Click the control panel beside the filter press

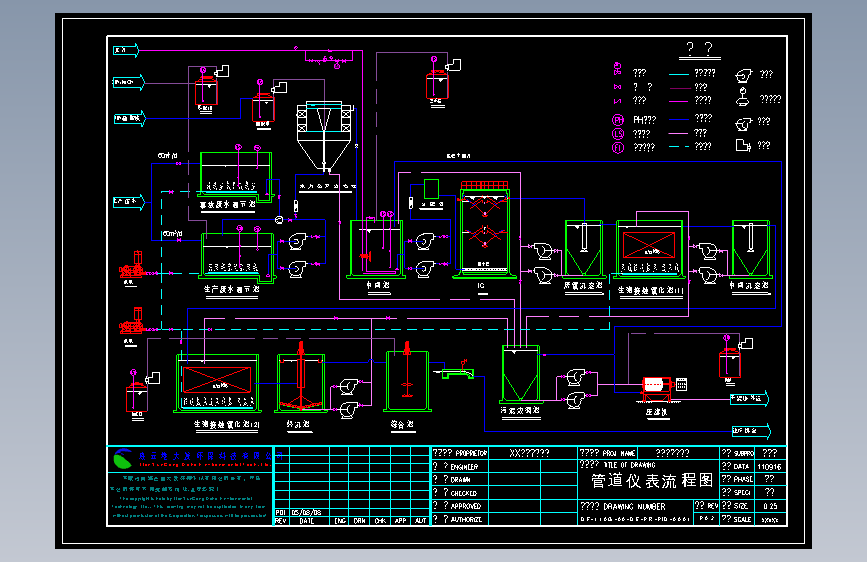(682, 384)
